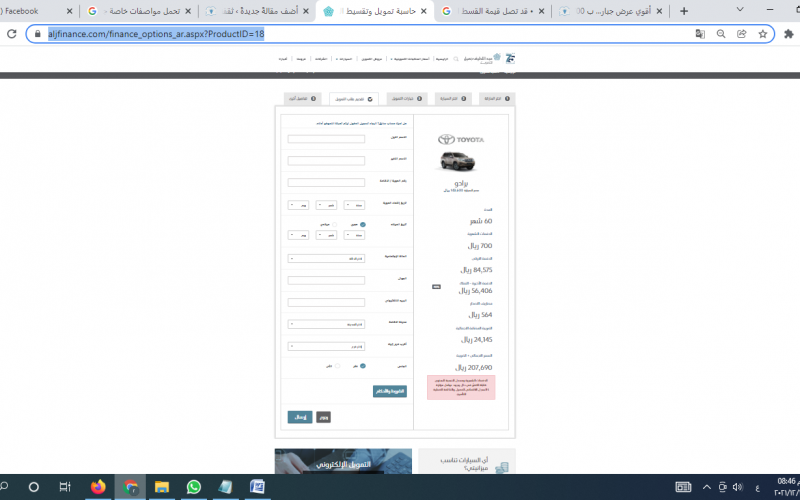Go to the last (leftmost) wizard step tab

303,98
